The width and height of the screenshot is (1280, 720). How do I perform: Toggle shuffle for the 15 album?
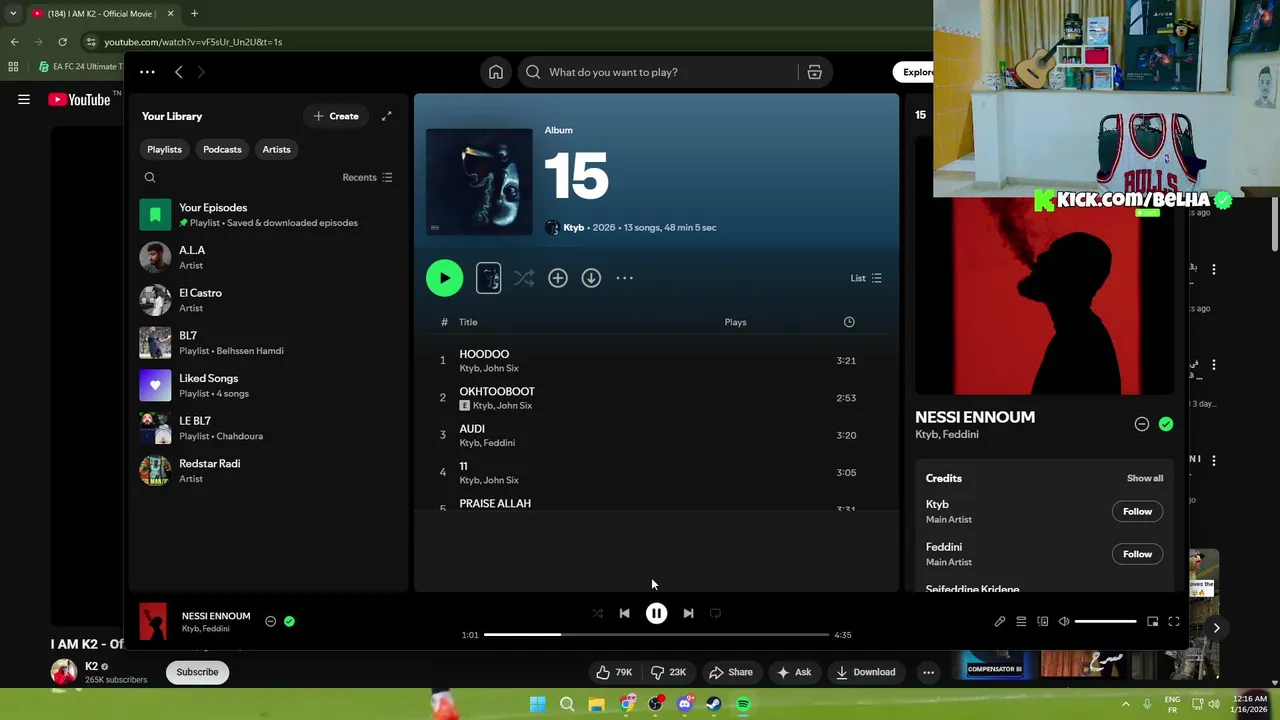point(524,278)
